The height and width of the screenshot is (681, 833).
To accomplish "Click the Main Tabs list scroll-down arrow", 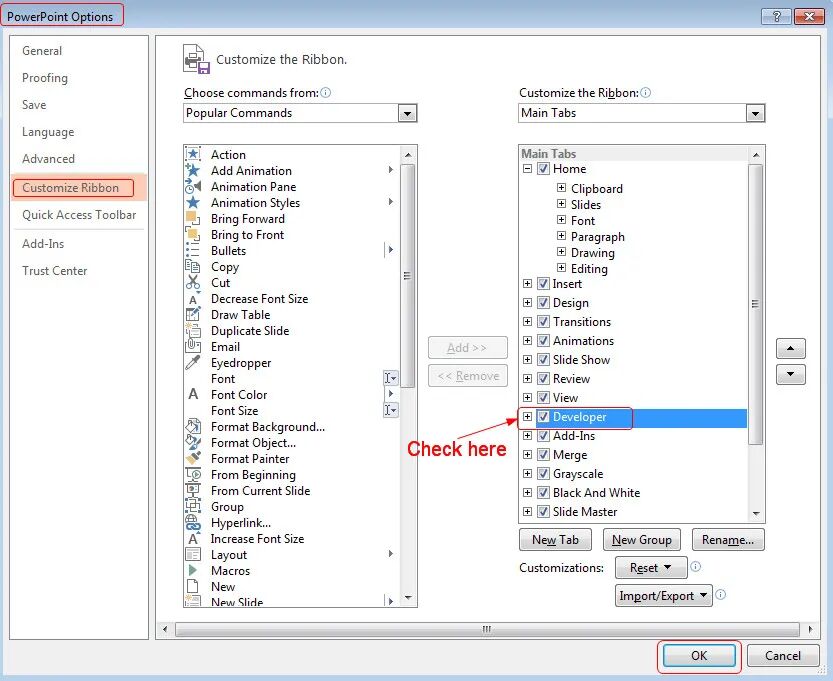I will [756, 514].
